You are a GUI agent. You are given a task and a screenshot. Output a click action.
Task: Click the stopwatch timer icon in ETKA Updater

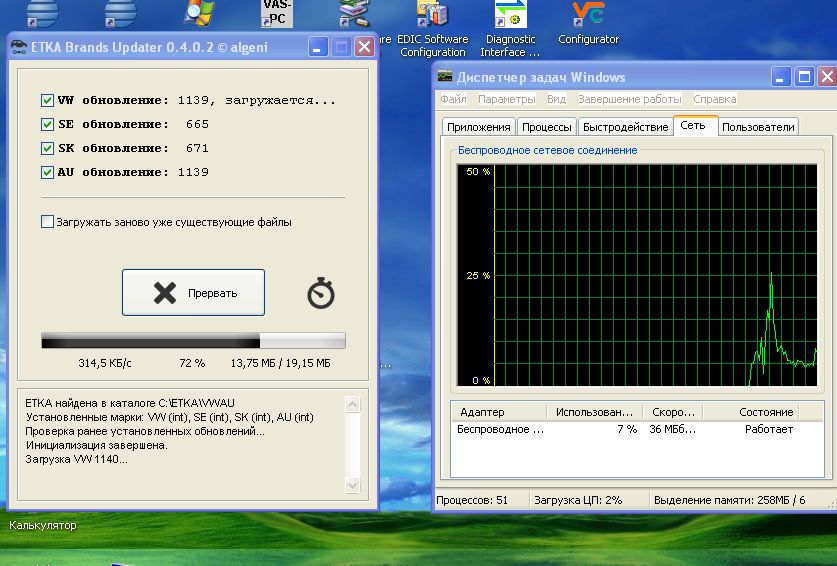pyautogui.click(x=321, y=293)
